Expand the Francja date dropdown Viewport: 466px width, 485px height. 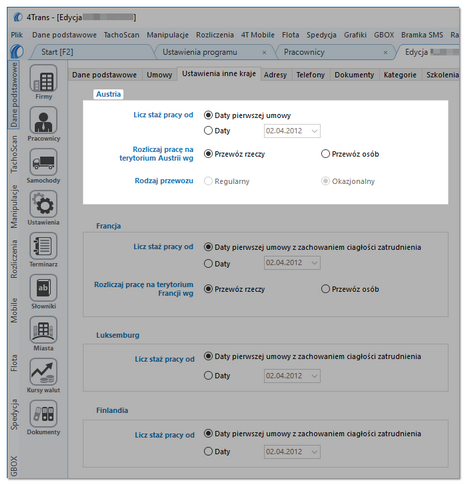point(314,263)
